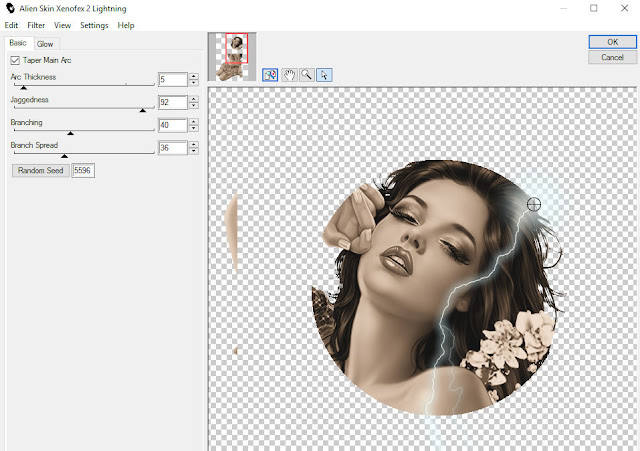
Task: Click the Branch Spread slider handle
Action: pyautogui.click(x=64, y=156)
